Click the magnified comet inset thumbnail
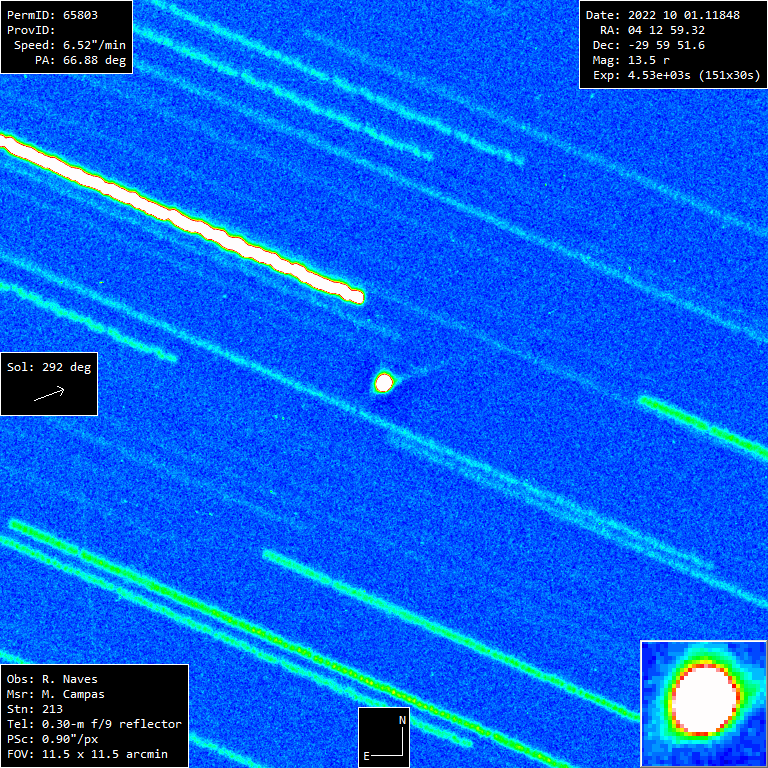This screenshot has width=768, height=768. click(704, 704)
